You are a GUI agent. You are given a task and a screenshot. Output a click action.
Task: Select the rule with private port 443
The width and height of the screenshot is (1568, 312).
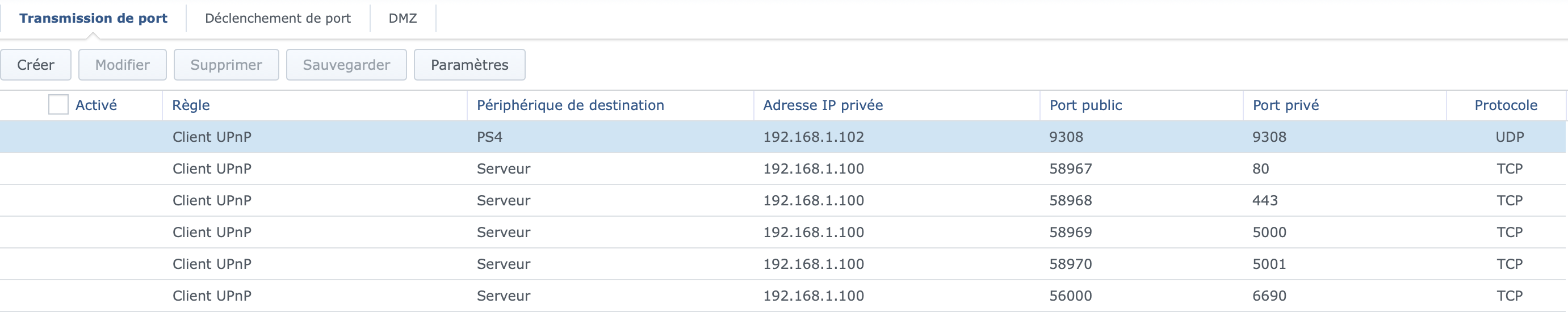click(1265, 200)
